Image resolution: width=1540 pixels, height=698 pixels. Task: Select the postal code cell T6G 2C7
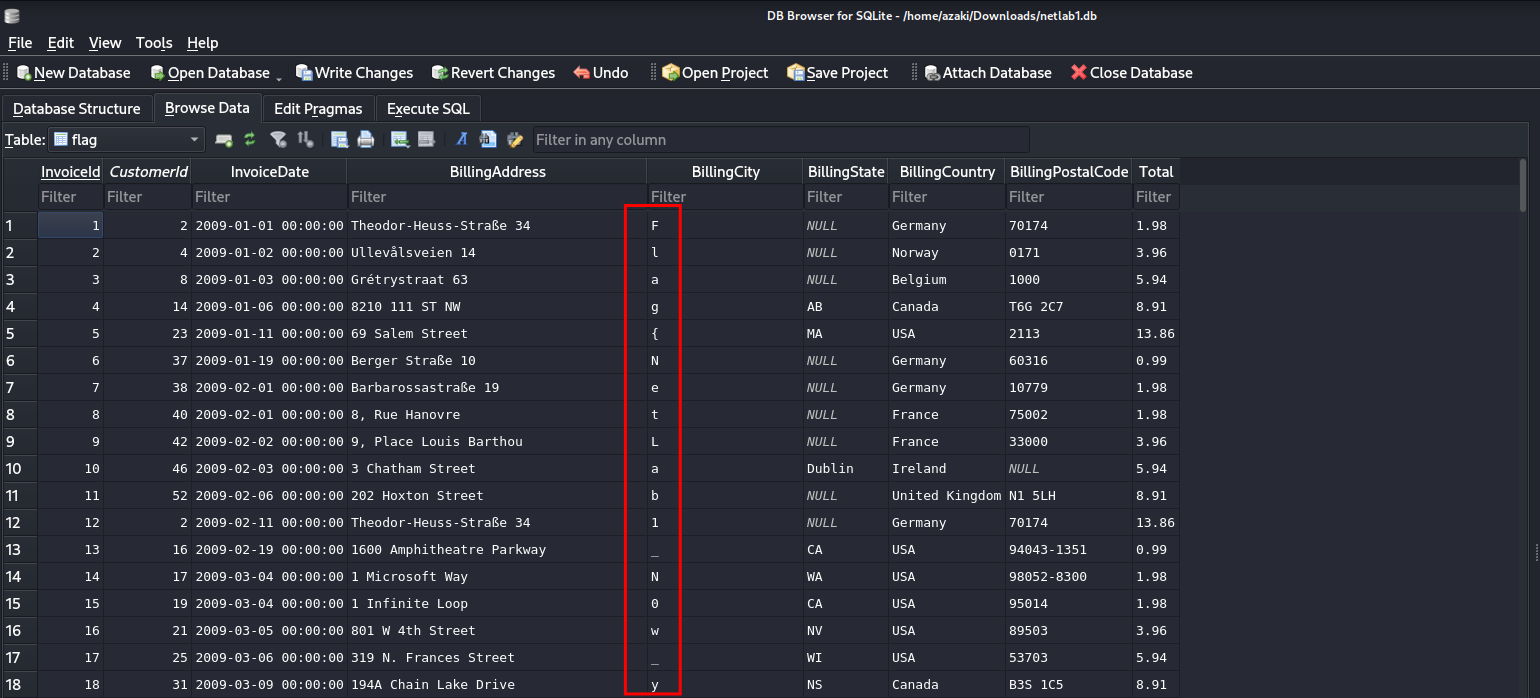pyautogui.click(x=1069, y=307)
